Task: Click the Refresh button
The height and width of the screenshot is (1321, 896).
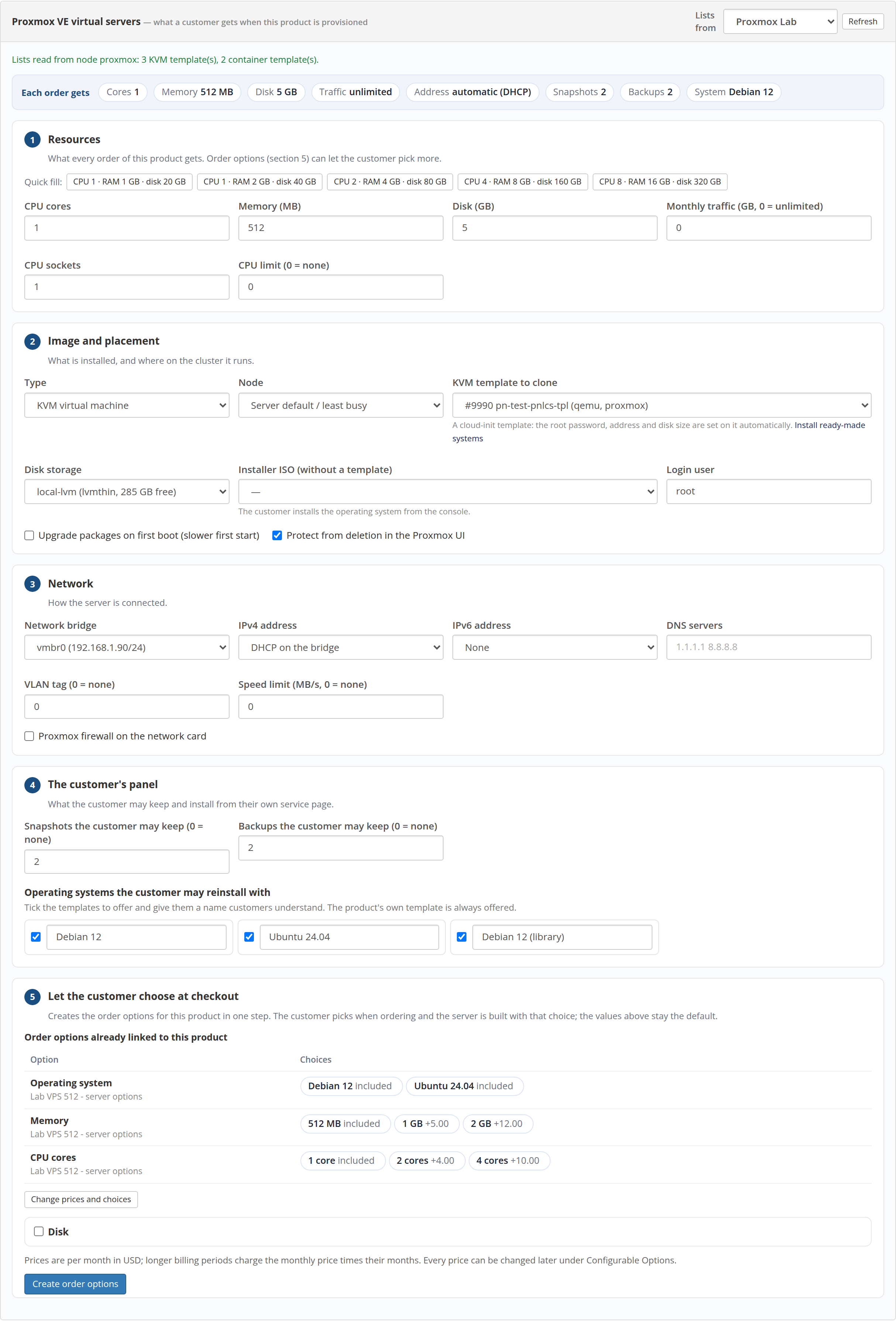Action: coord(862,22)
